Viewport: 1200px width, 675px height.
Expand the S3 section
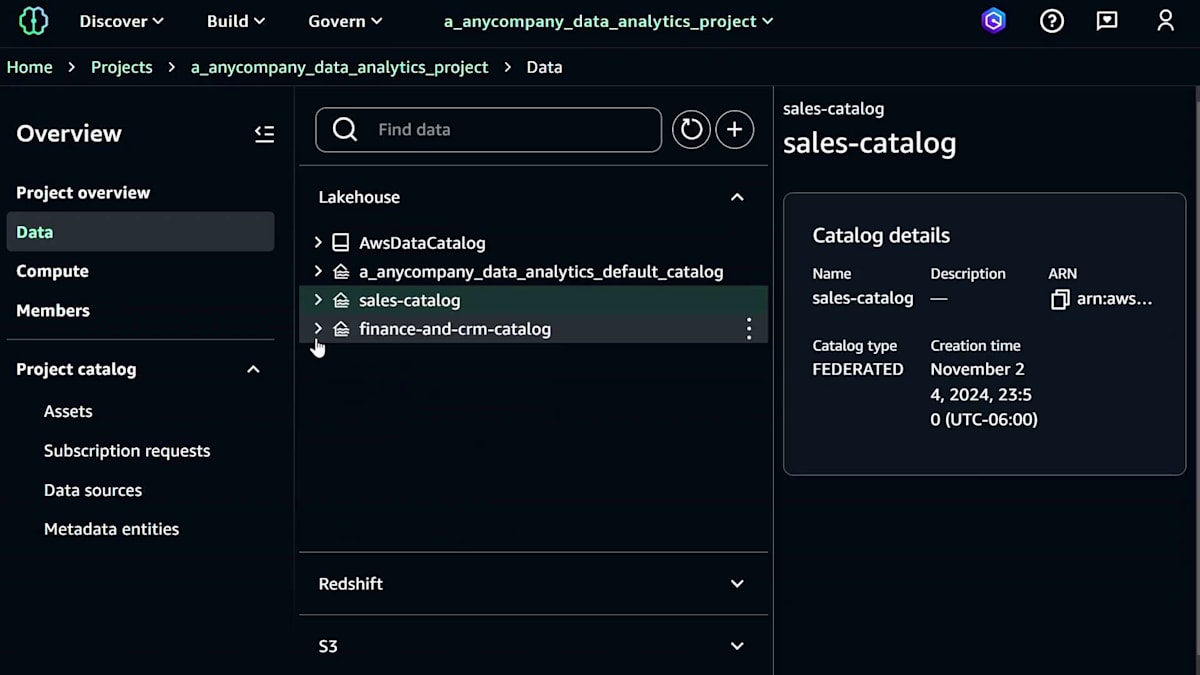tap(737, 646)
